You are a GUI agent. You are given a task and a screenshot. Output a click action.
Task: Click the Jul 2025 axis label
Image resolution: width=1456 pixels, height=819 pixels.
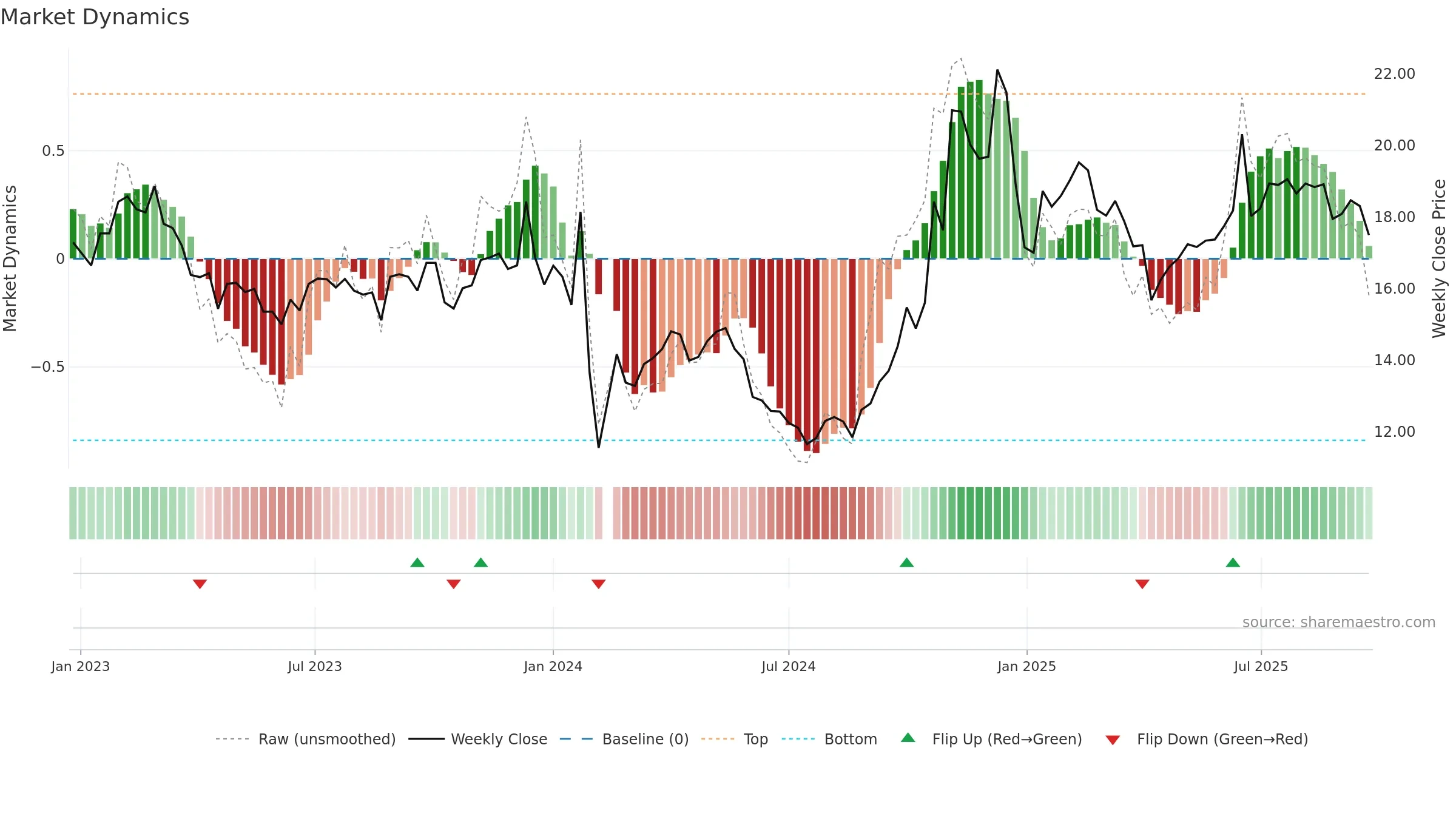1261,666
